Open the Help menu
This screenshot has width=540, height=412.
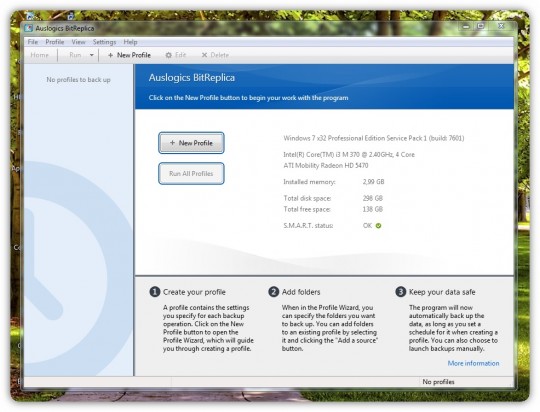point(131,42)
